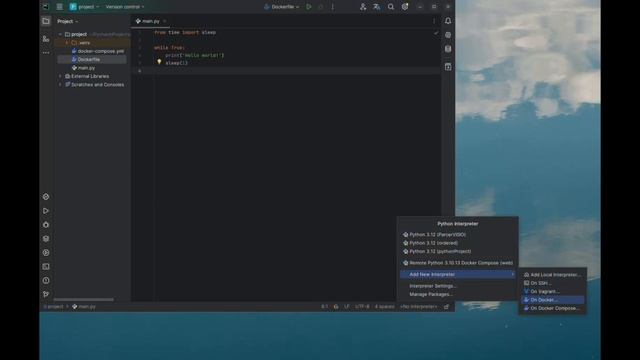Open Python Packages tool window icon

click(46, 197)
